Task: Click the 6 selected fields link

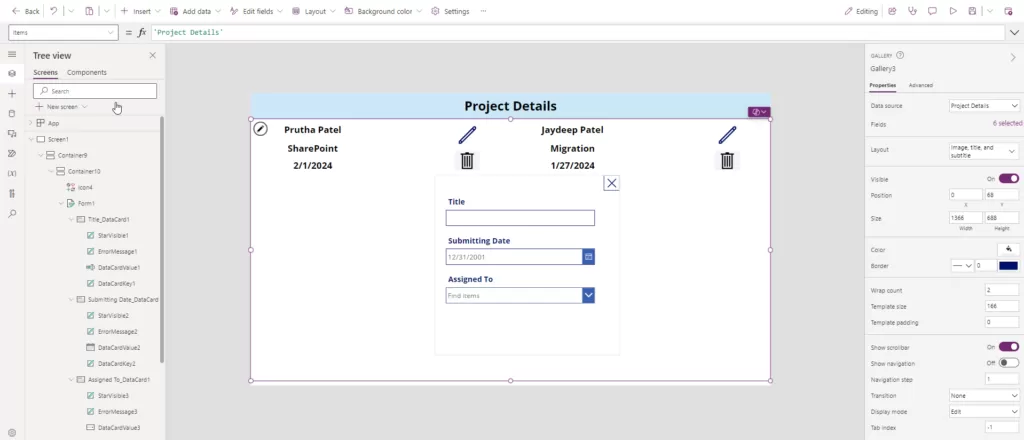Action: point(1006,124)
